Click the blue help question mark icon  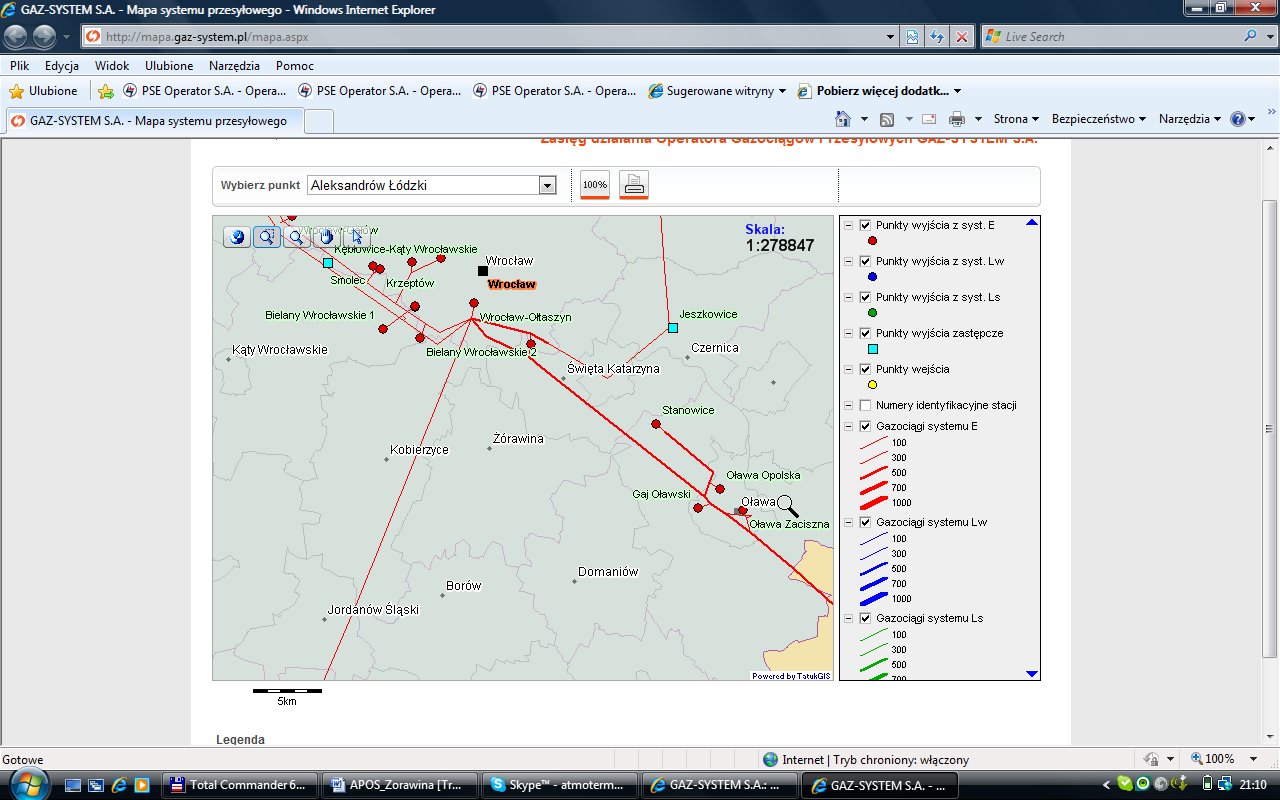click(1238, 119)
